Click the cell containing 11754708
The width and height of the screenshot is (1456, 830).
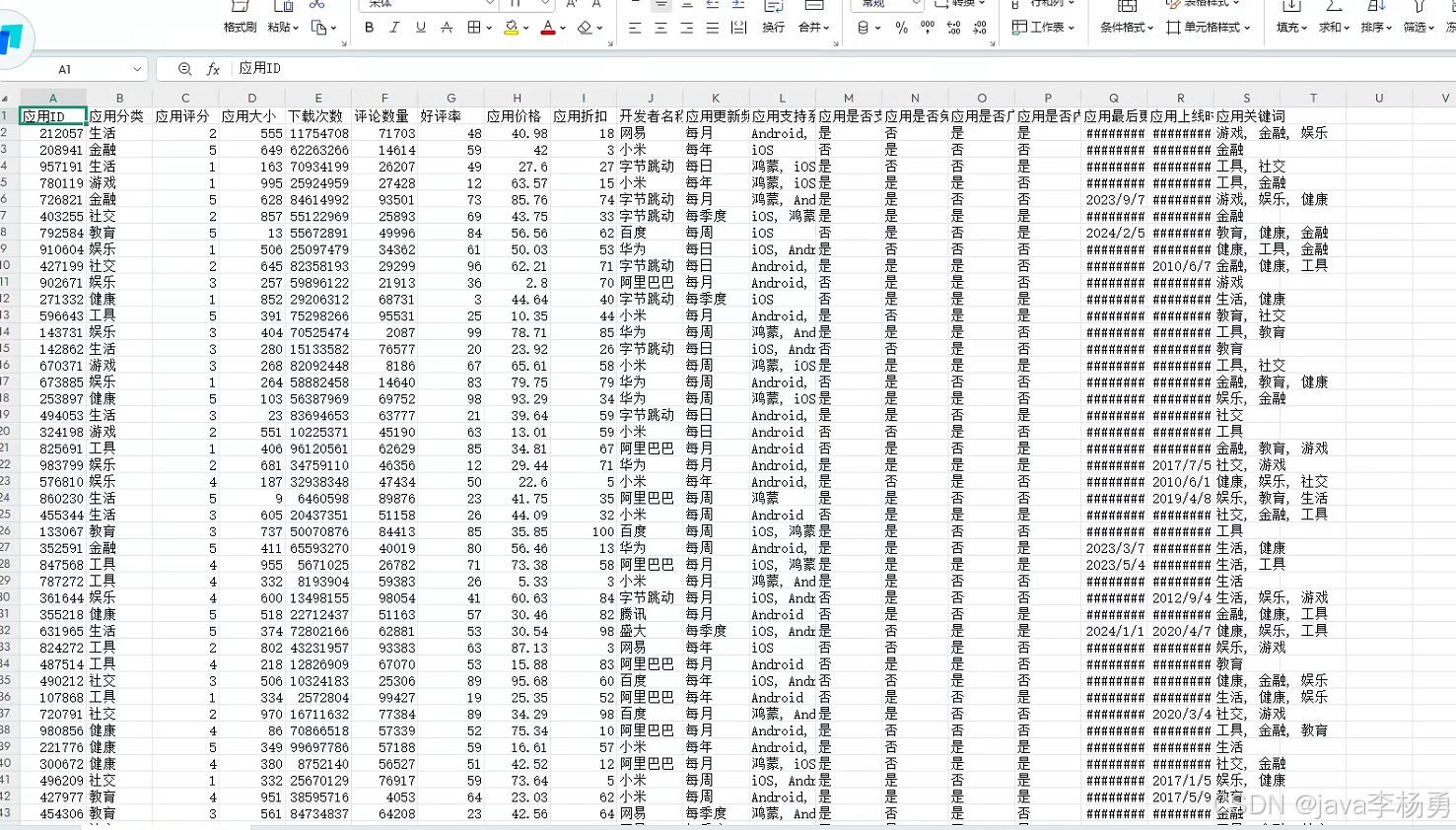click(x=318, y=133)
